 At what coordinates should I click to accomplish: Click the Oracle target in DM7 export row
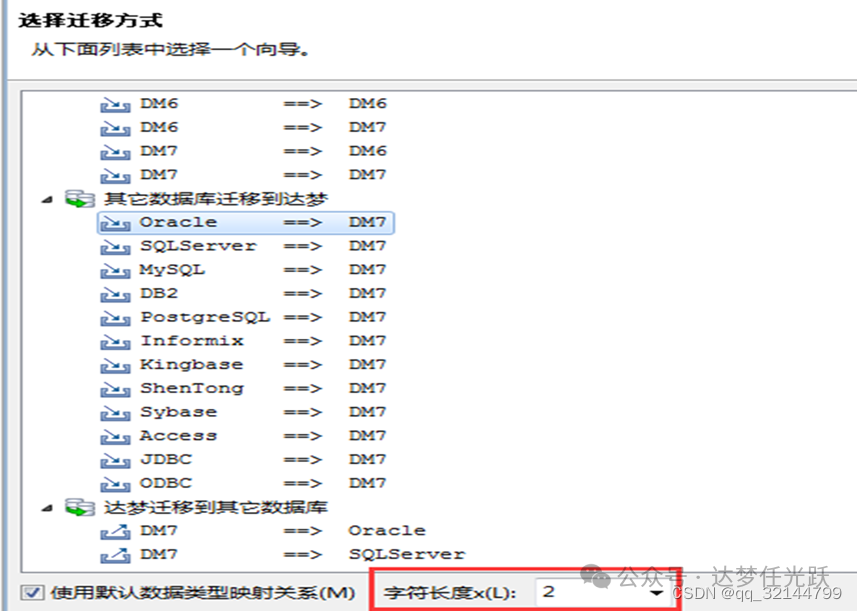387,531
